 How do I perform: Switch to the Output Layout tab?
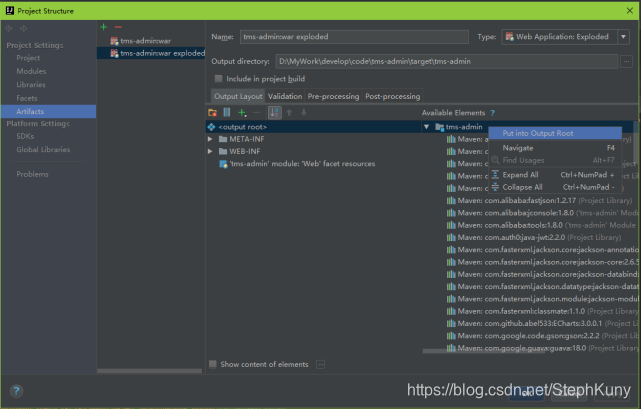tap(238, 96)
